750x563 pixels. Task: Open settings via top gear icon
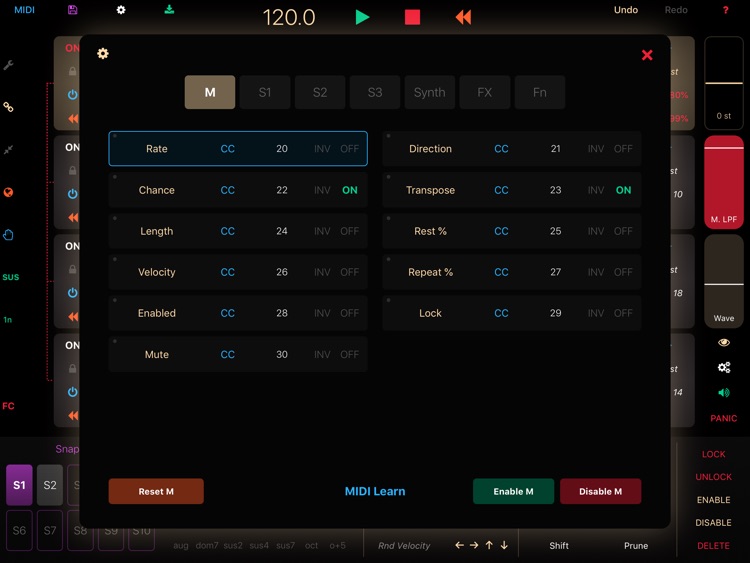[x=121, y=10]
